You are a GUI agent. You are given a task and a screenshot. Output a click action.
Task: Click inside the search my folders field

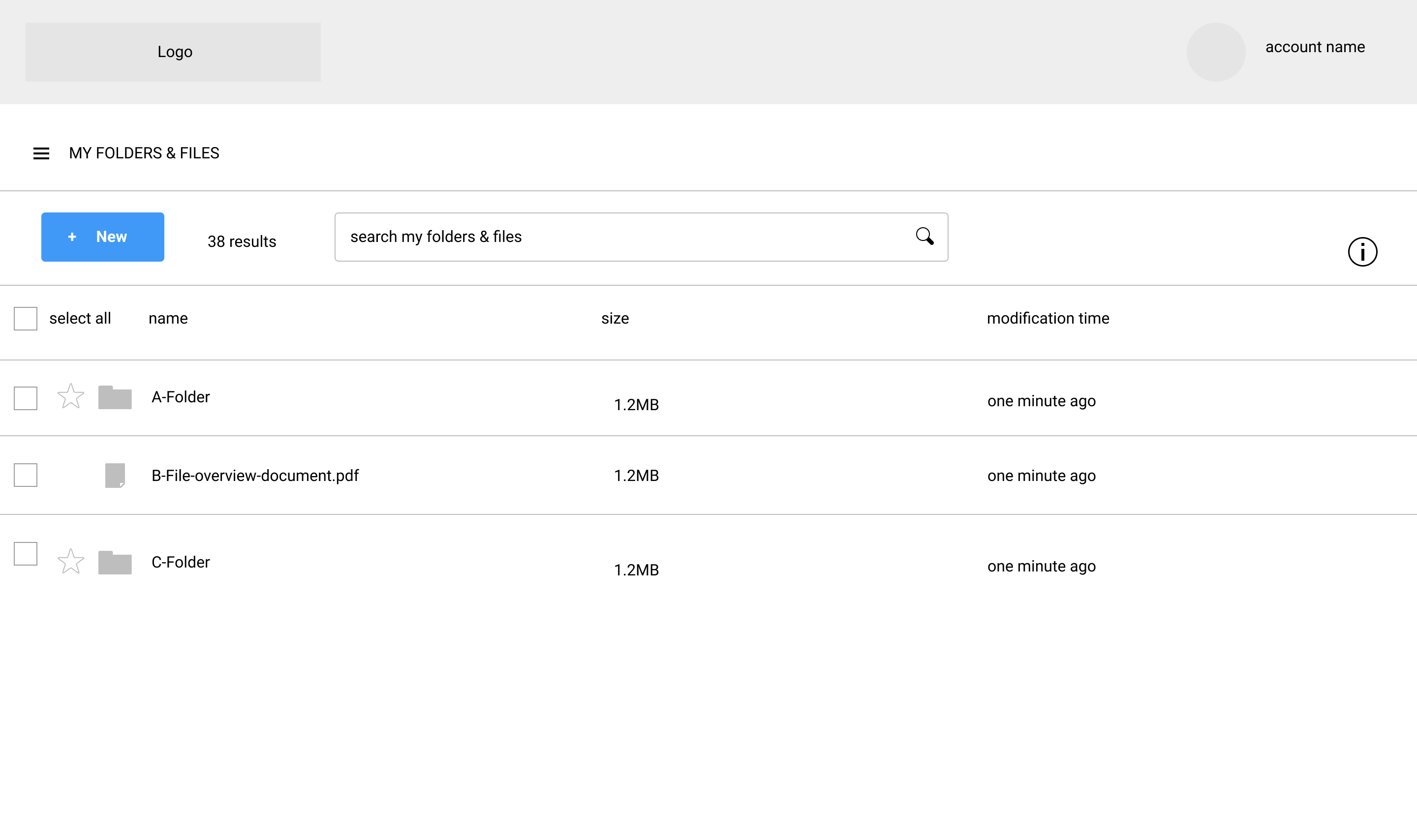click(x=566, y=237)
